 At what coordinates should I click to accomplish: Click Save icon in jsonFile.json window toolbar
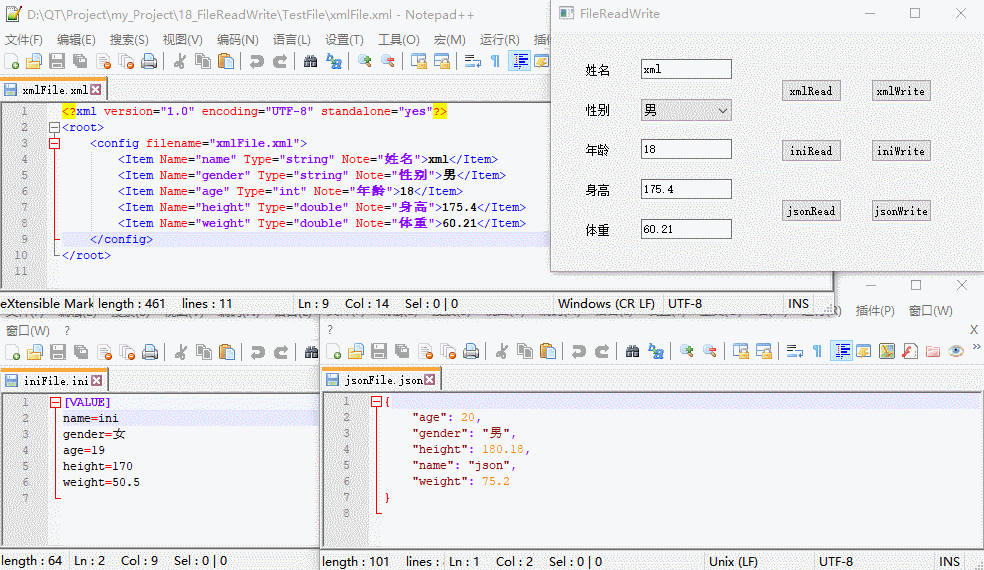[379, 352]
